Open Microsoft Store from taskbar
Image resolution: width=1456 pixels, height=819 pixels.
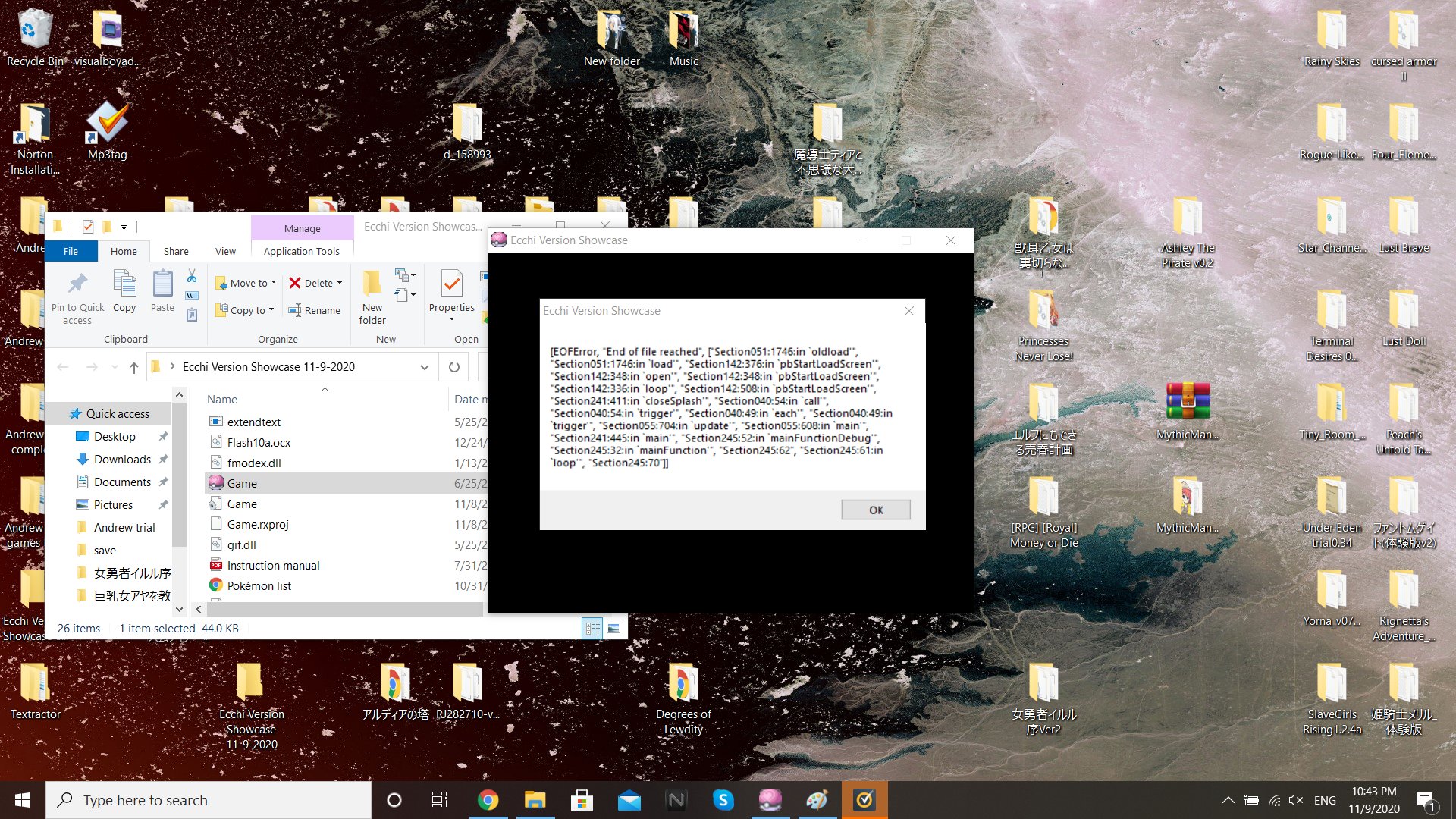[x=582, y=800]
